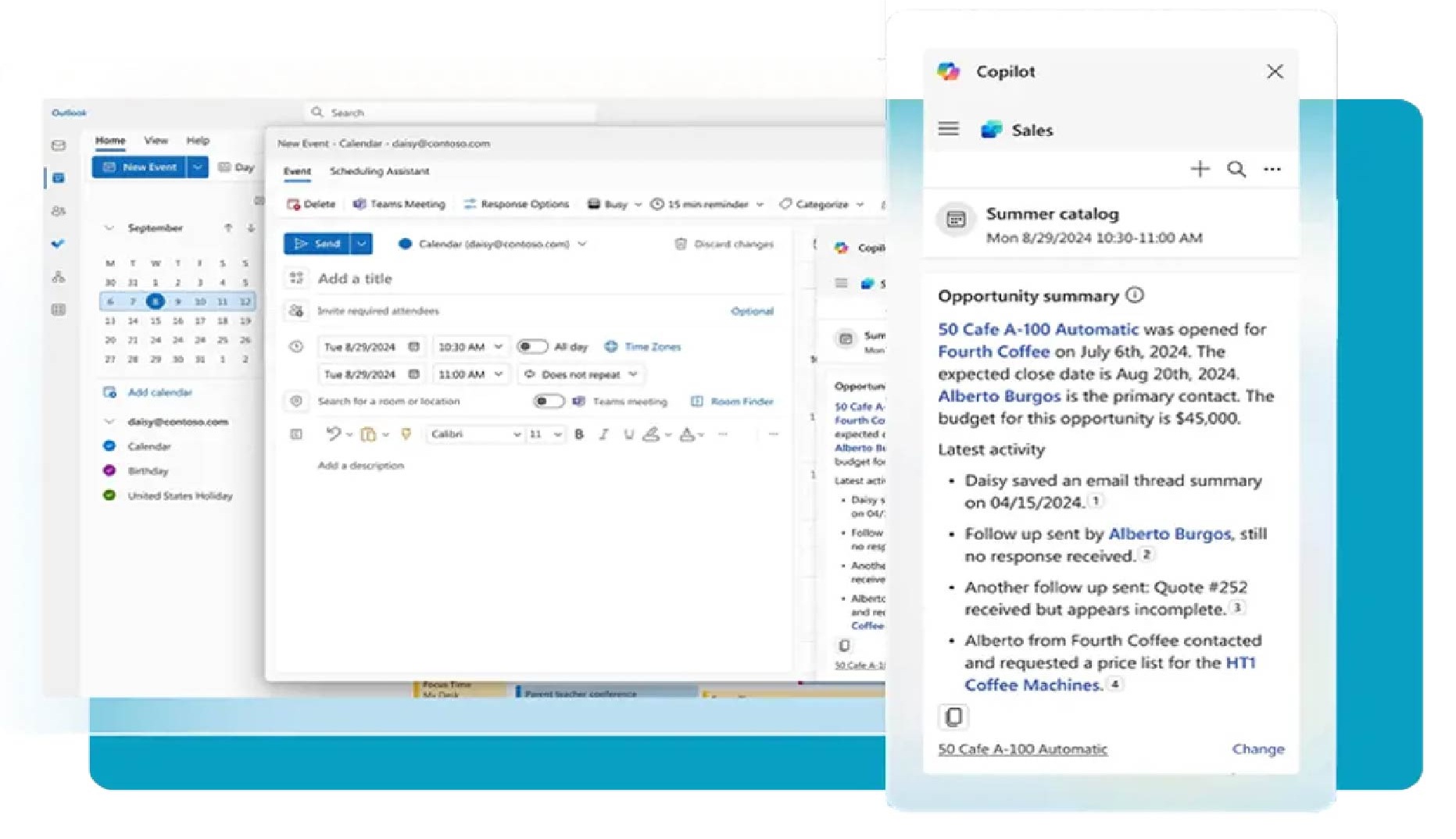
Task: Click the Copilot hamburger menu icon
Action: pos(948,129)
